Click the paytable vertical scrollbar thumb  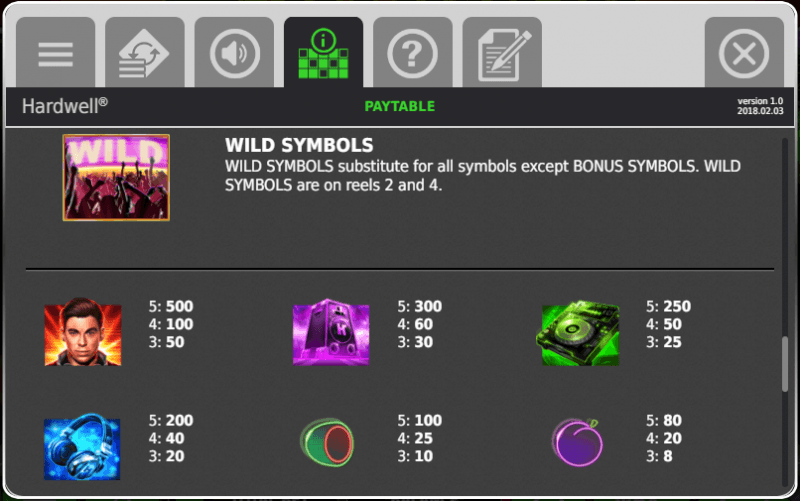pyautogui.click(x=785, y=364)
